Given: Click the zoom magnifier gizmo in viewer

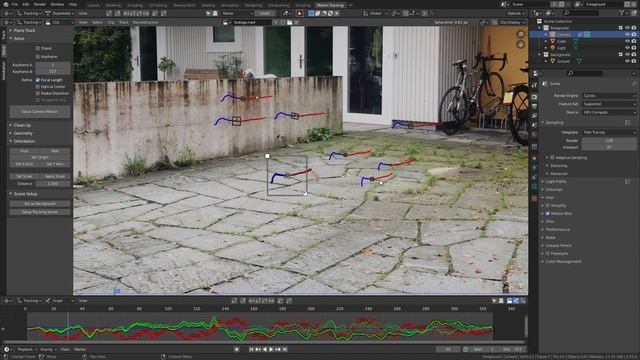Looking at the screenshot, I should click(x=520, y=34).
